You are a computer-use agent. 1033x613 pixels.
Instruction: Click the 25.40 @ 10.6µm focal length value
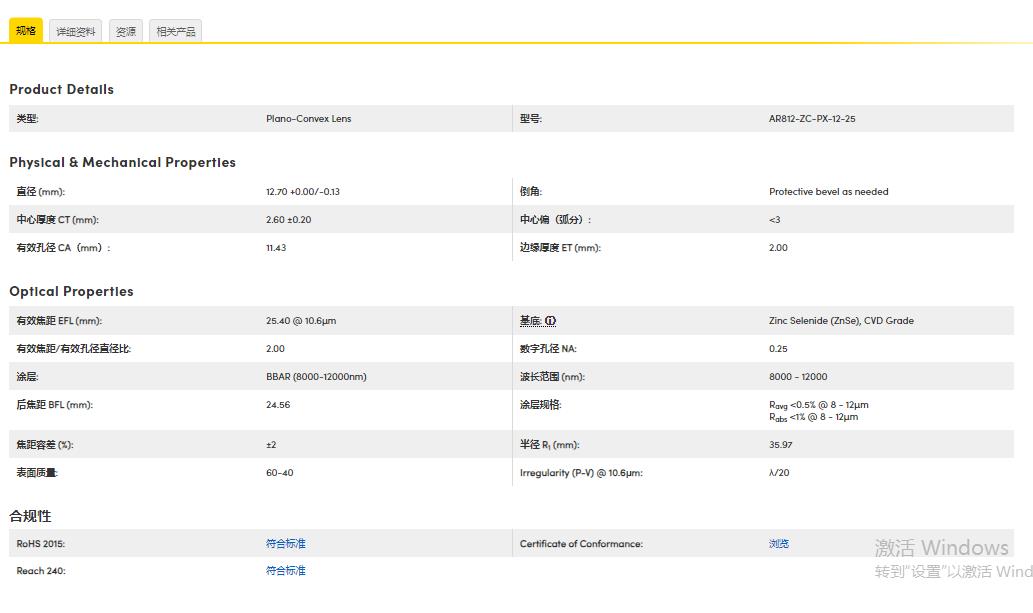[301, 321]
